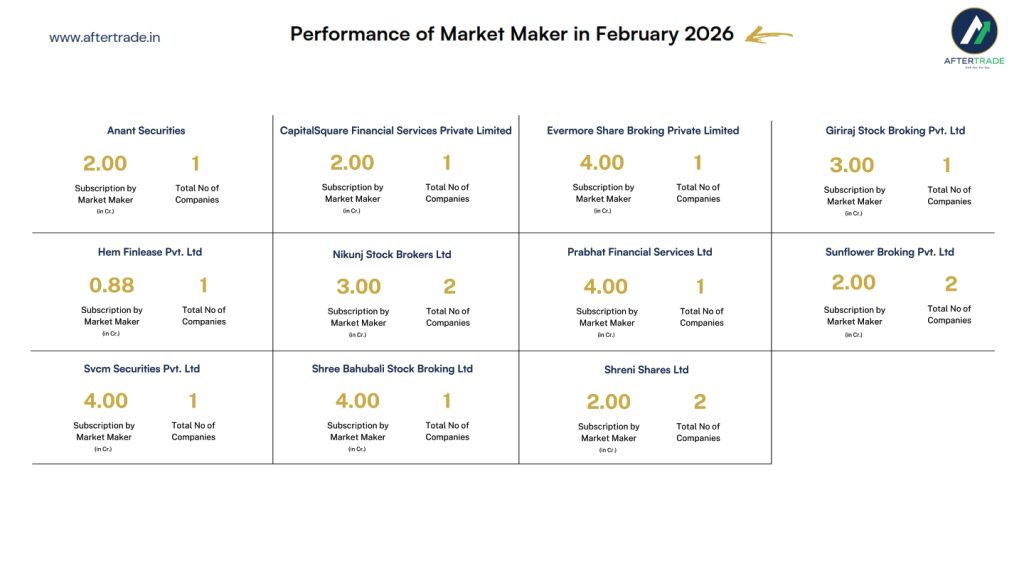Select Evermore Share Broking Private Limited heading
The height and width of the screenshot is (576, 1024).
(643, 131)
